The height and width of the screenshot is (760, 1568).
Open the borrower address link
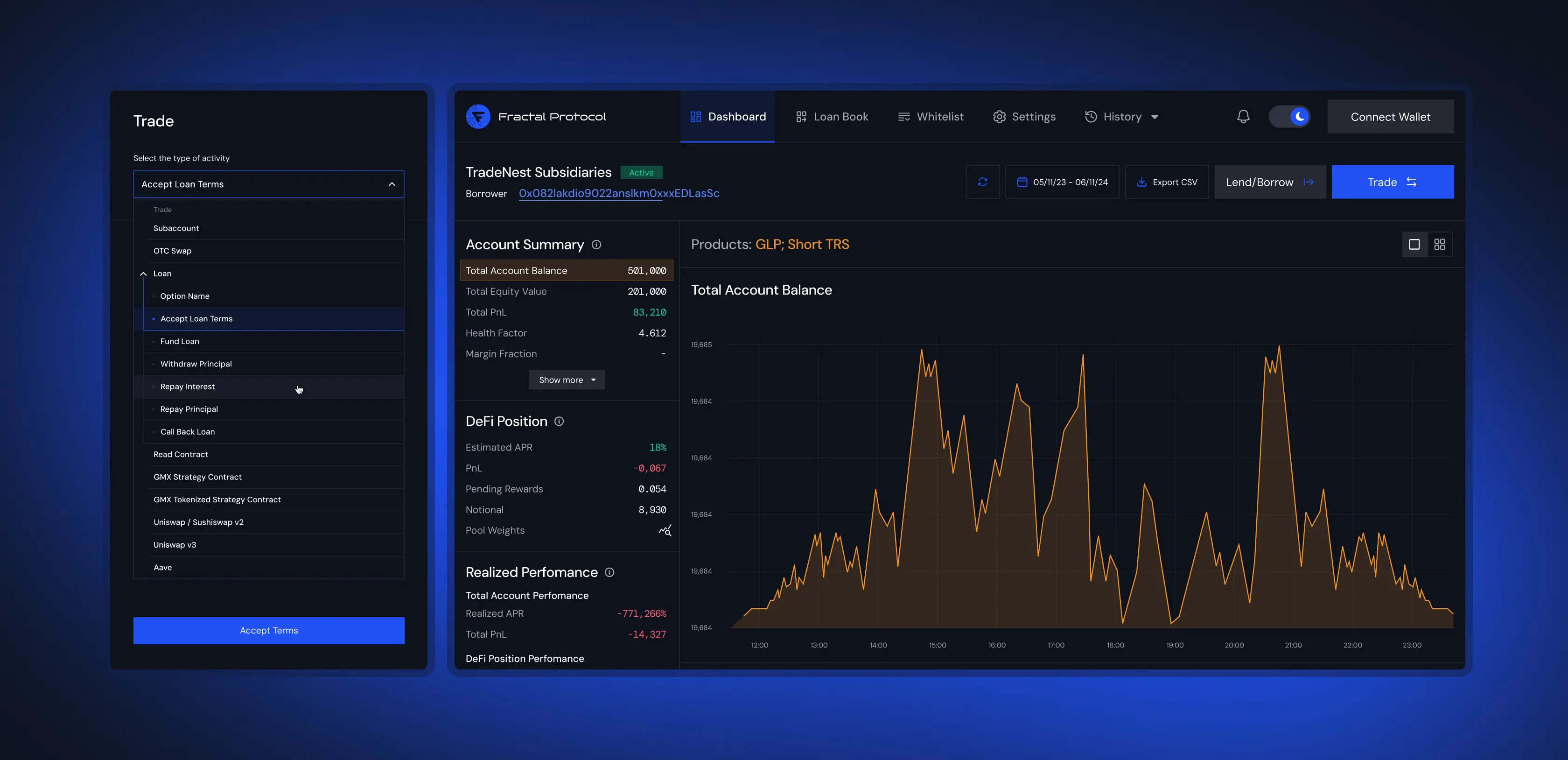pos(619,193)
